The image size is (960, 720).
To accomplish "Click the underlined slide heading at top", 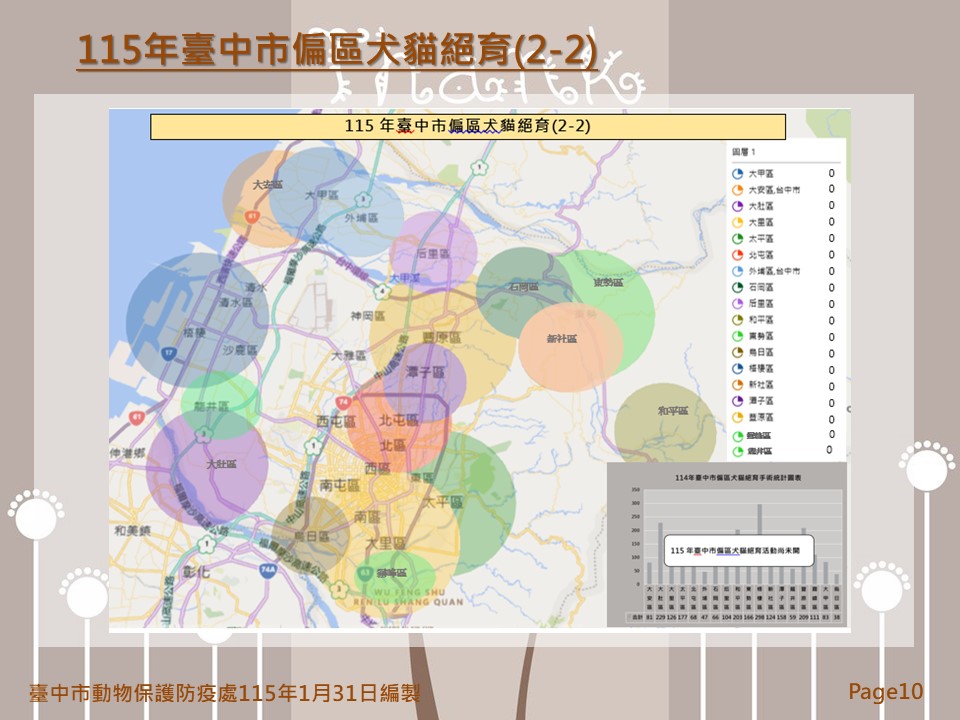I will click(x=337, y=51).
